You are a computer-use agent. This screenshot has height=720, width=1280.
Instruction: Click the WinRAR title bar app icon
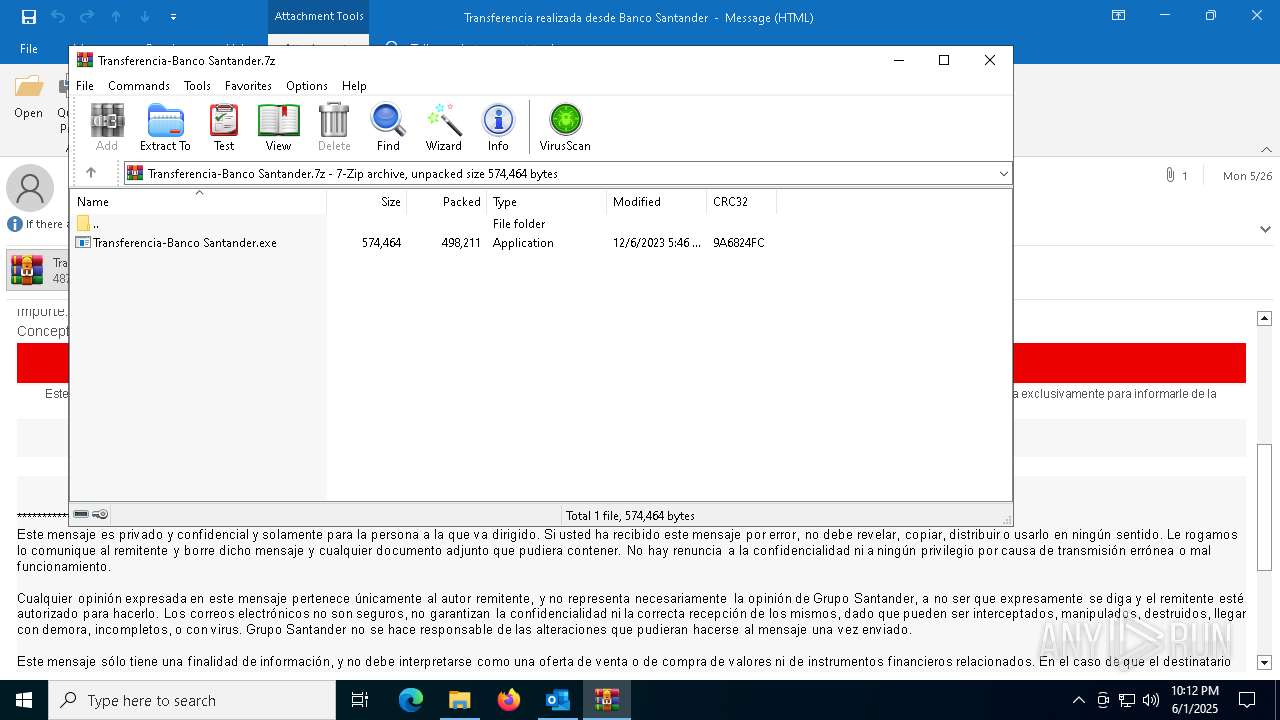84,60
